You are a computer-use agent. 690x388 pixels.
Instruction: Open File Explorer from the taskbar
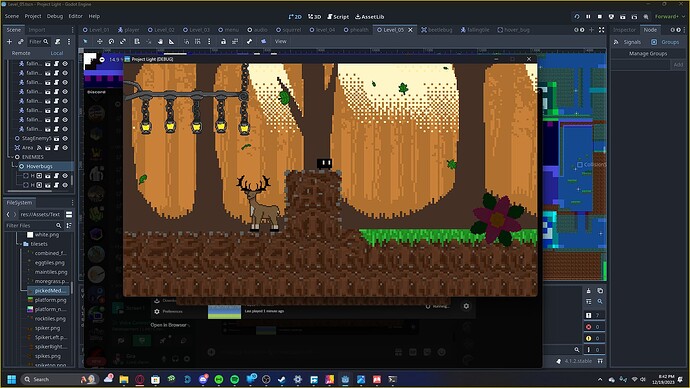coord(124,379)
